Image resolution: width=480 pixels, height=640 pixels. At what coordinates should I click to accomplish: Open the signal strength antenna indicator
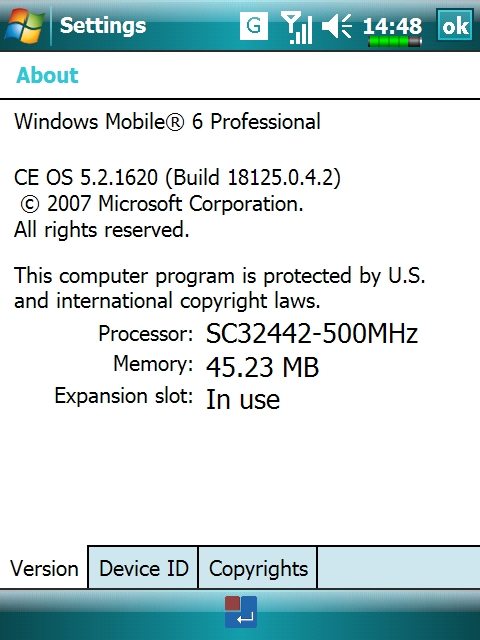coord(297,27)
